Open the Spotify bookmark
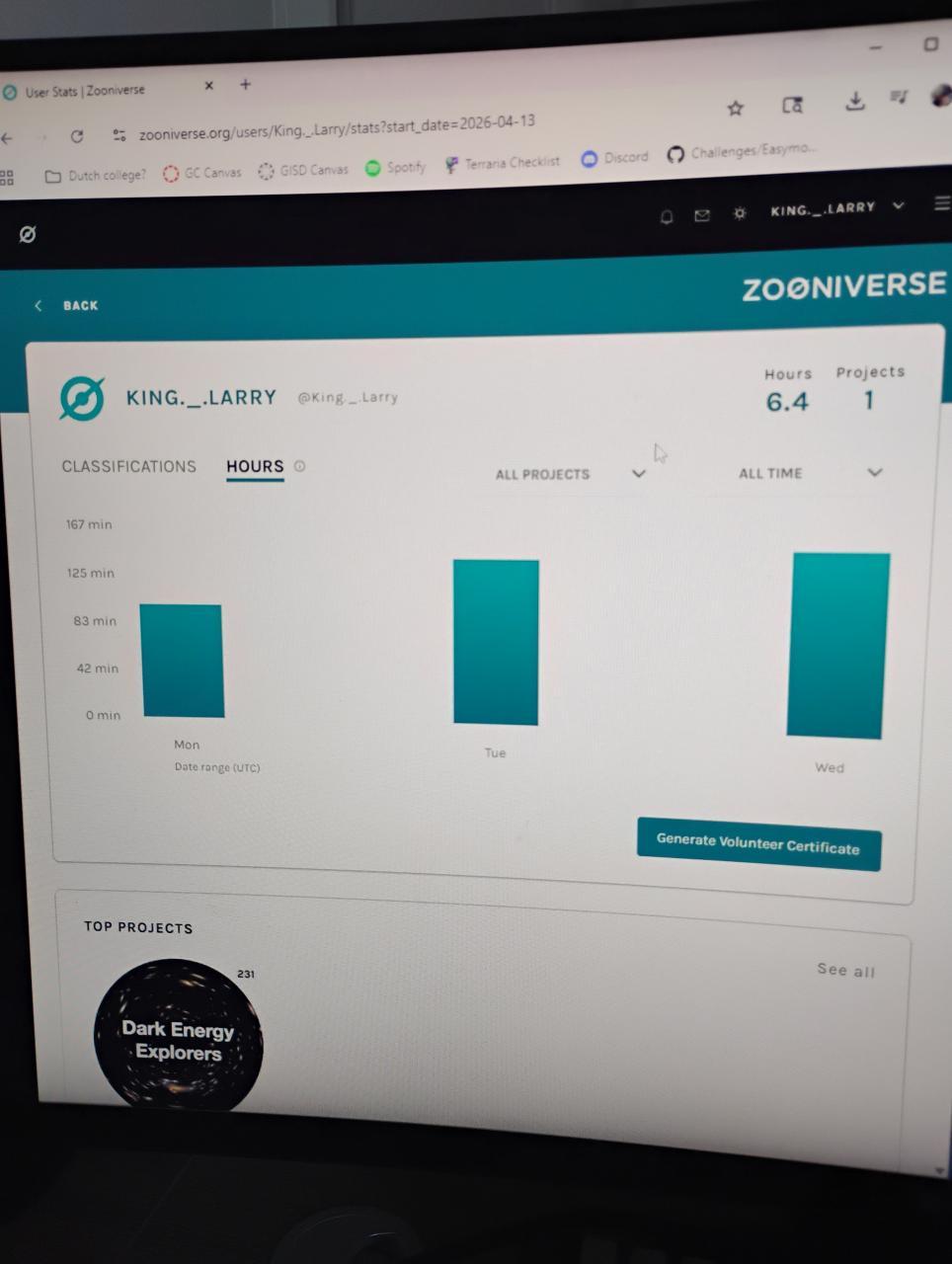 (x=395, y=167)
